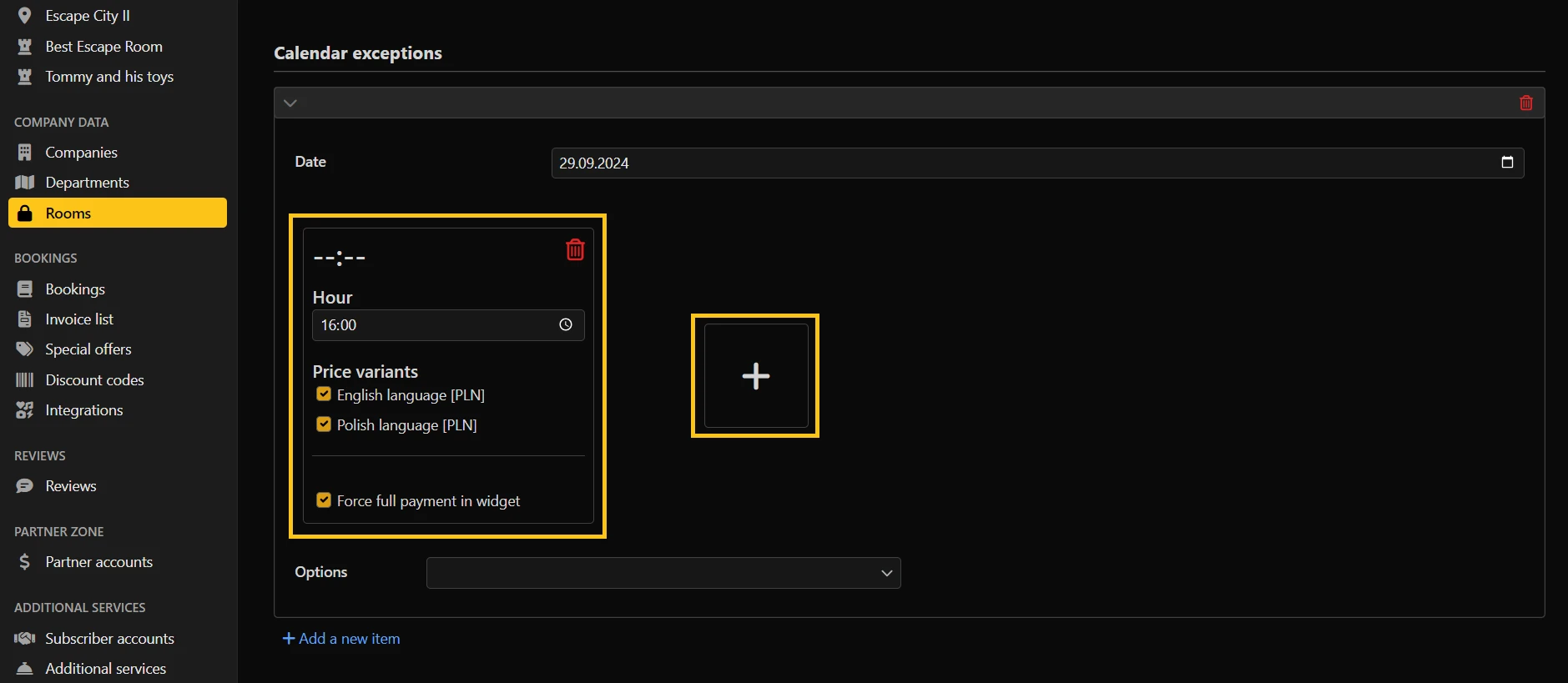Viewport: 1568px width, 683px height.
Task: Open Tommy and his toys room
Action: tap(109, 77)
